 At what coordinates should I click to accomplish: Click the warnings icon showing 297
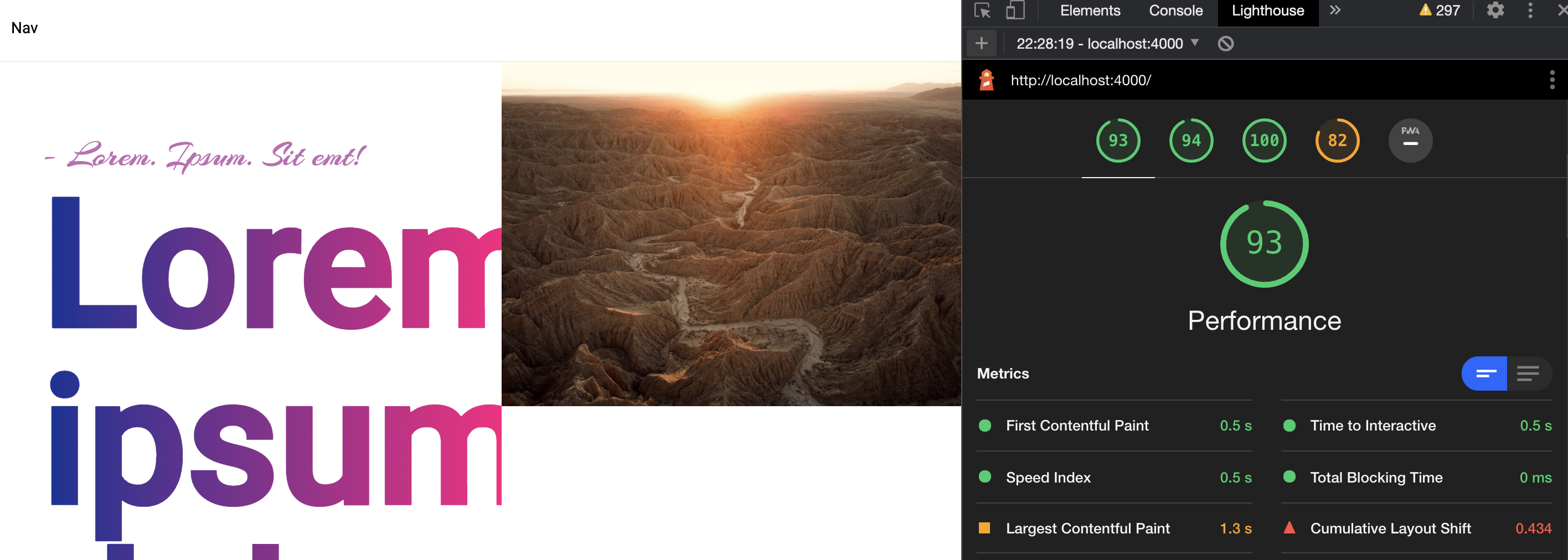pyautogui.click(x=1440, y=11)
